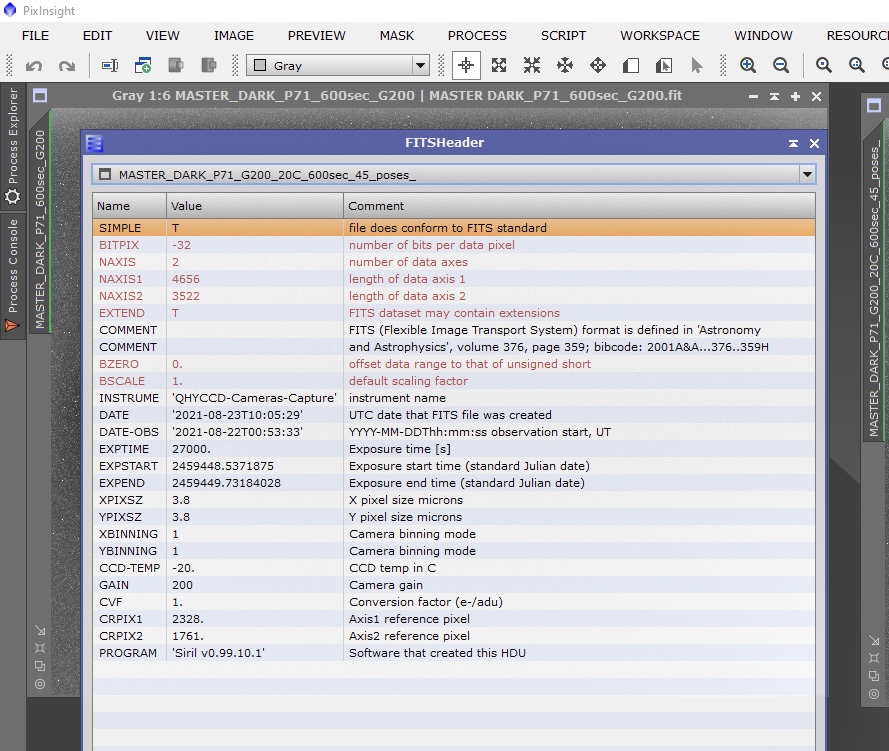
Task: Click the Zoom Out magnifier with a minus
Action: [781, 65]
